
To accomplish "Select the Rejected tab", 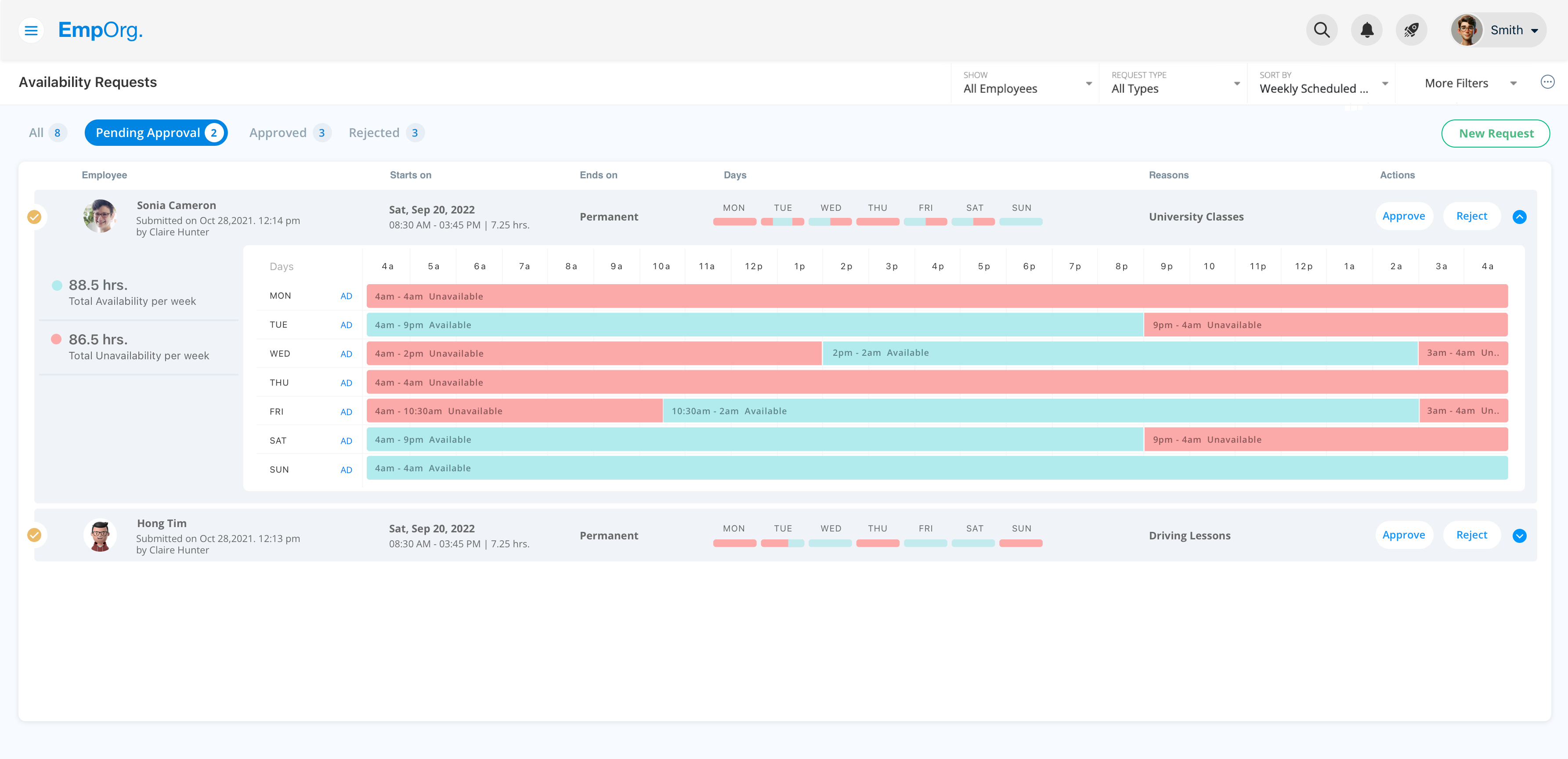I will 384,132.
